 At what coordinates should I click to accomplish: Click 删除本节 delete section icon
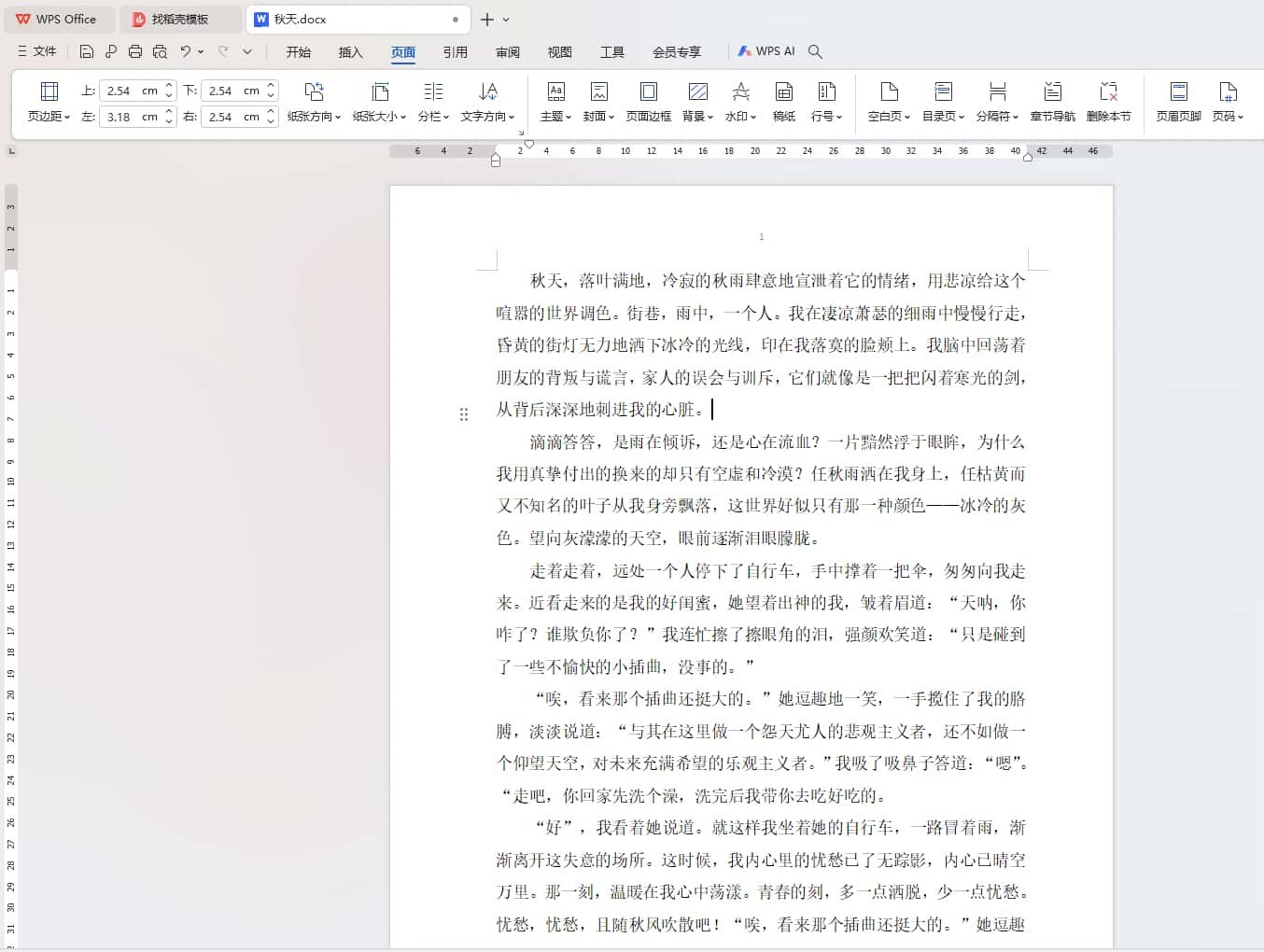pos(1108,91)
